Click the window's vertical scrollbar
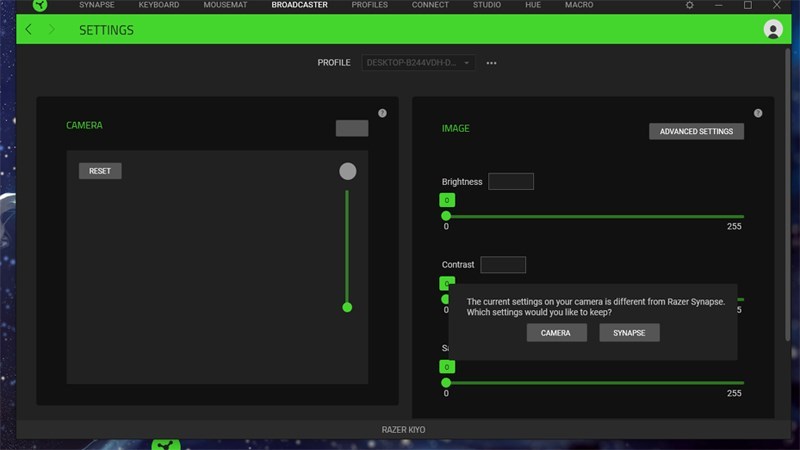800x450 pixels. click(x=787, y=194)
